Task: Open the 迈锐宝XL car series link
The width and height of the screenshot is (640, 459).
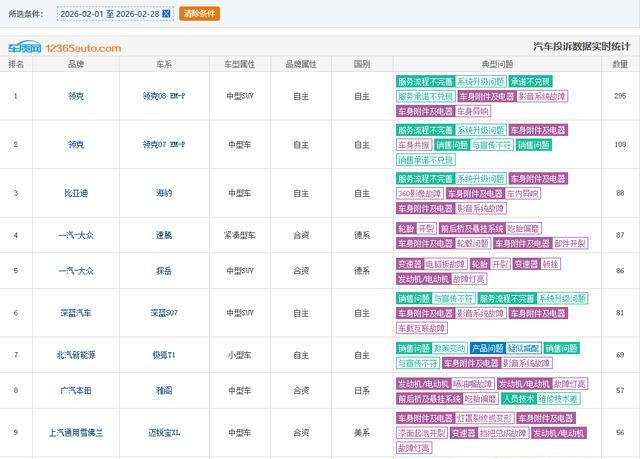Action: pos(163,432)
